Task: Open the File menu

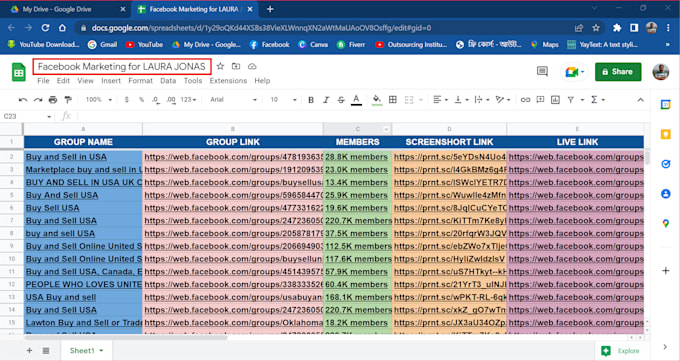Action: coord(43,81)
